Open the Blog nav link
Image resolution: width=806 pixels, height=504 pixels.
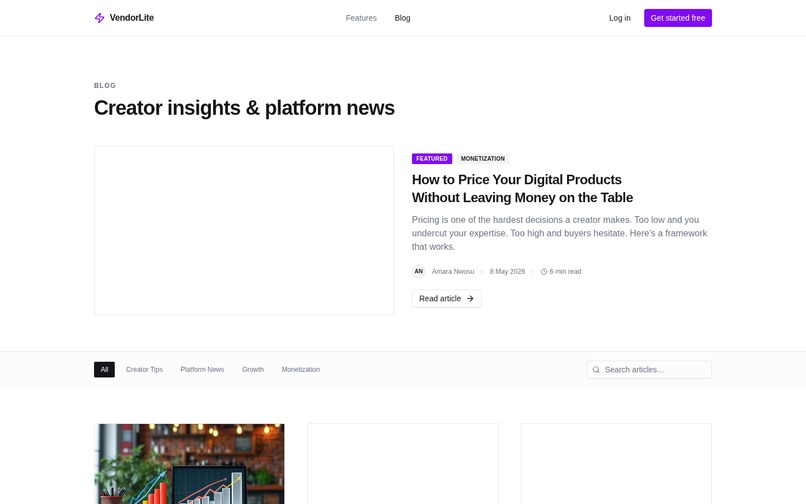pyautogui.click(x=402, y=18)
